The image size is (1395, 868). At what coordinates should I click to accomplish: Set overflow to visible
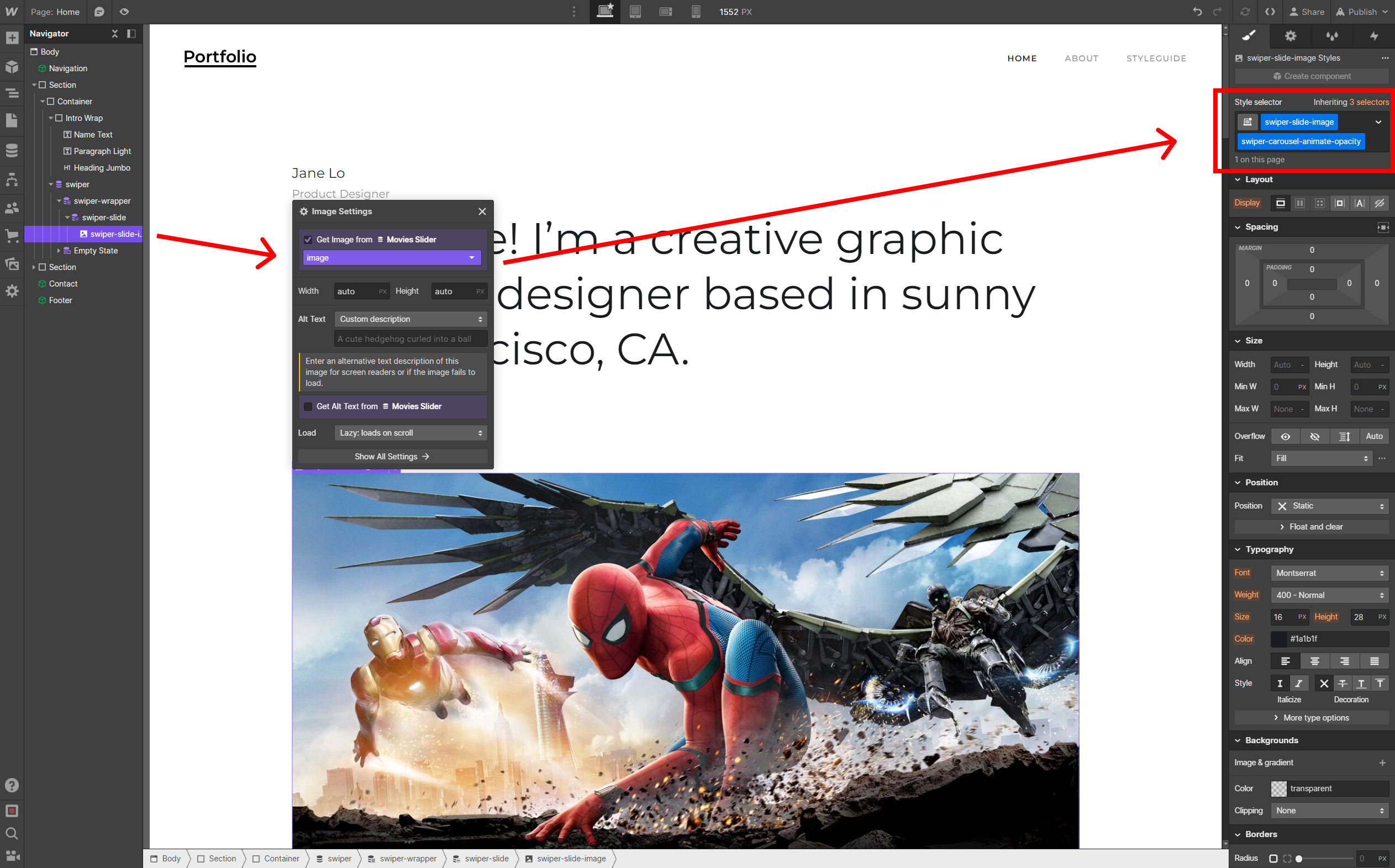[x=1285, y=436]
